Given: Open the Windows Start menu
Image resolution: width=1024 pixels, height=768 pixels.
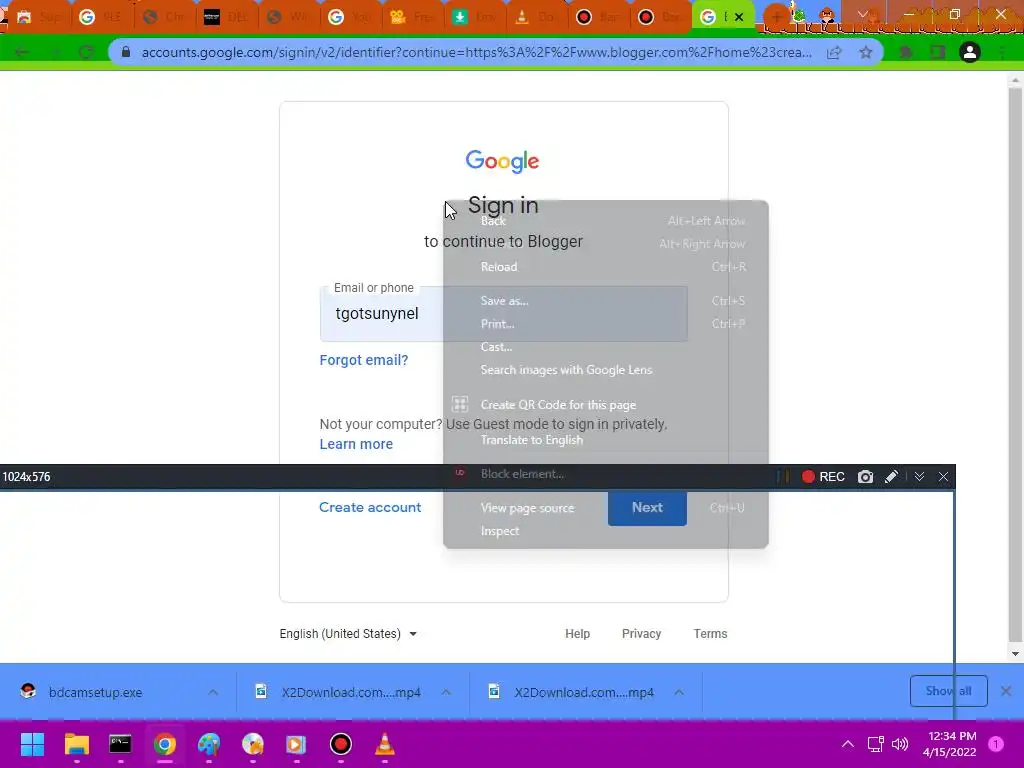Looking at the screenshot, I should [x=32, y=744].
